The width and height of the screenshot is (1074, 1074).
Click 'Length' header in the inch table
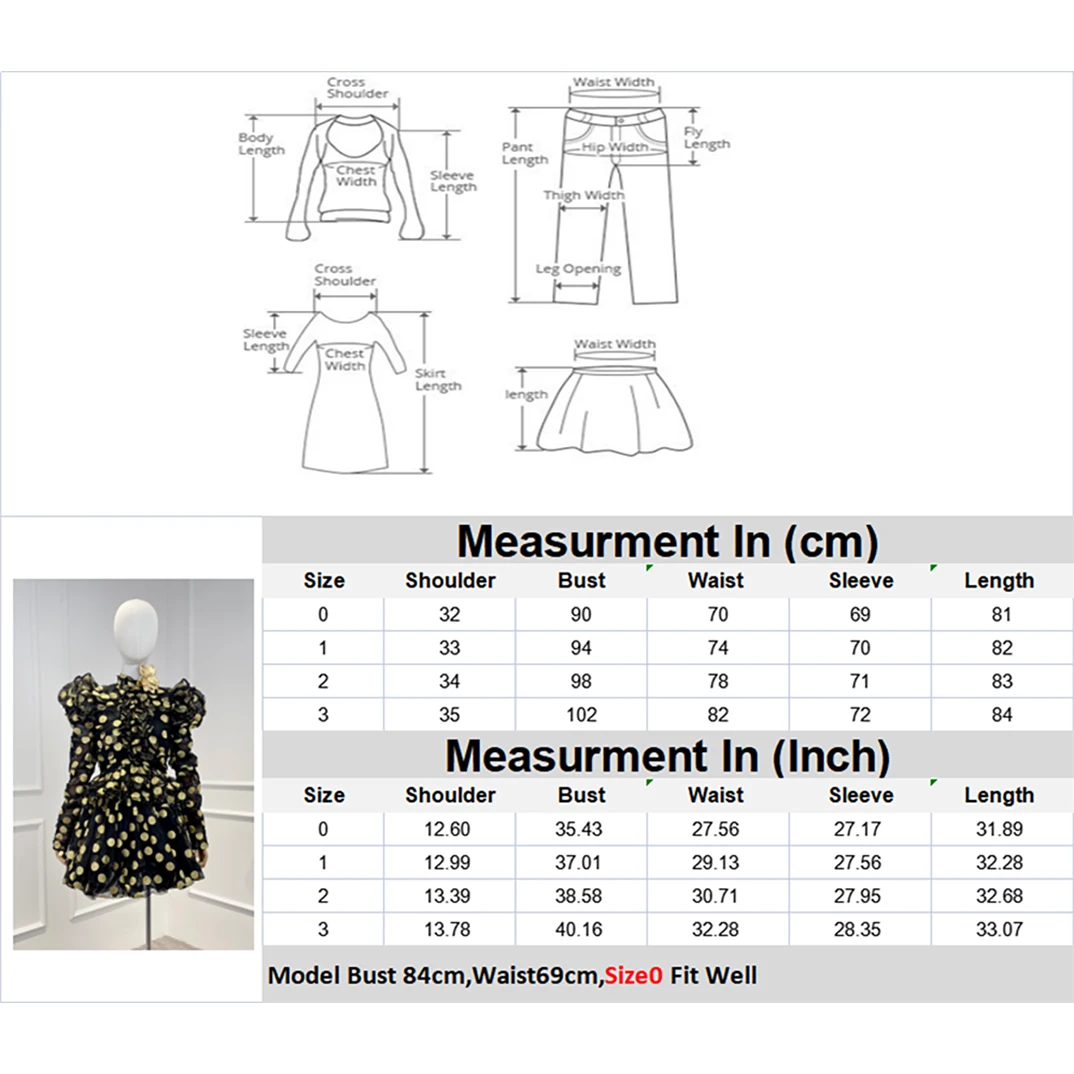click(x=999, y=795)
